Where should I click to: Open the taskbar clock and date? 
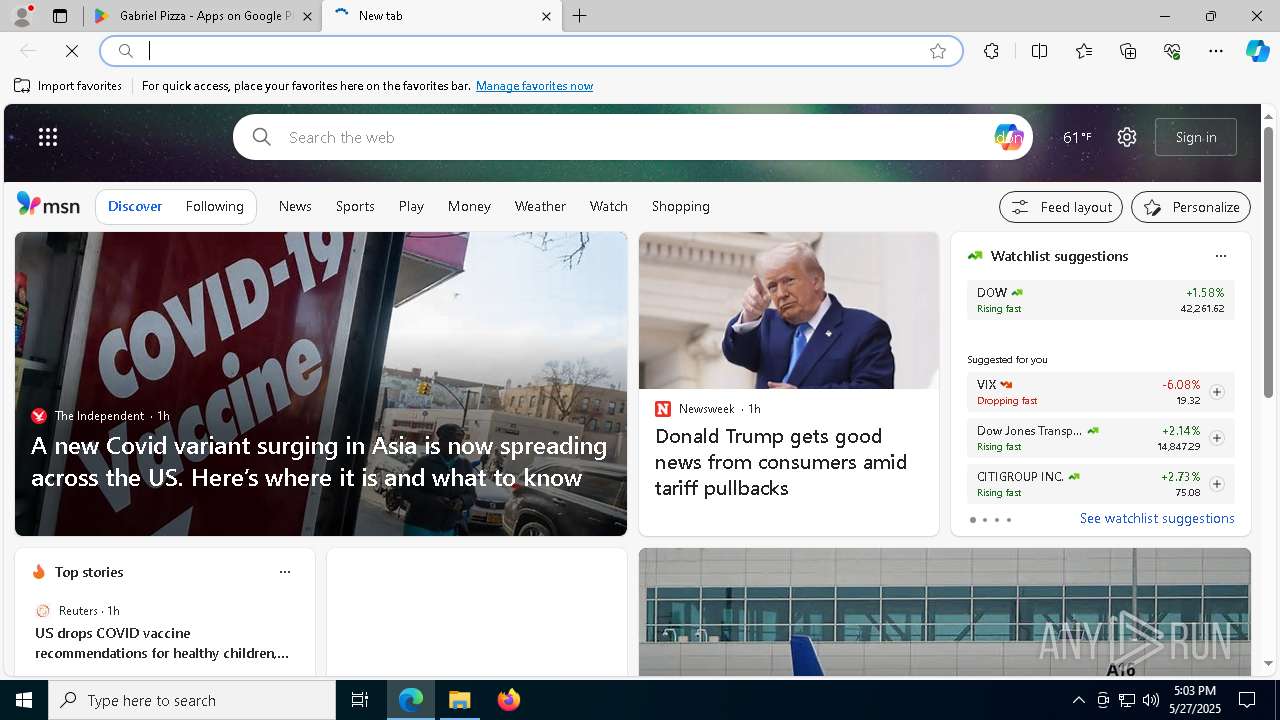coord(1195,700)
